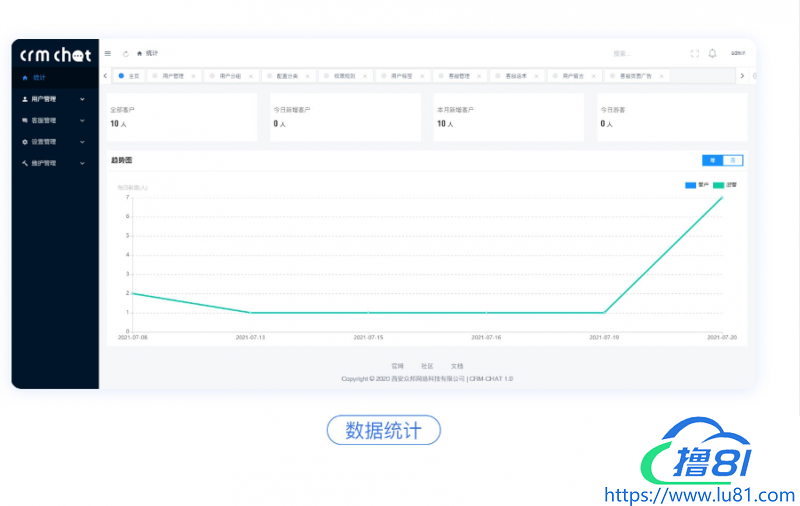Expand the 设置管理 chevron

tap(82, 141)
